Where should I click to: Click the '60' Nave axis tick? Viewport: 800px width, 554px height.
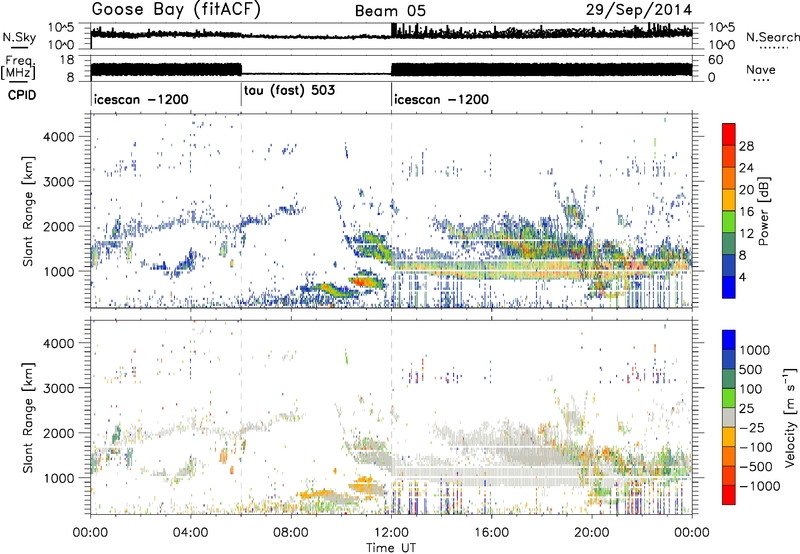(716, 60)
